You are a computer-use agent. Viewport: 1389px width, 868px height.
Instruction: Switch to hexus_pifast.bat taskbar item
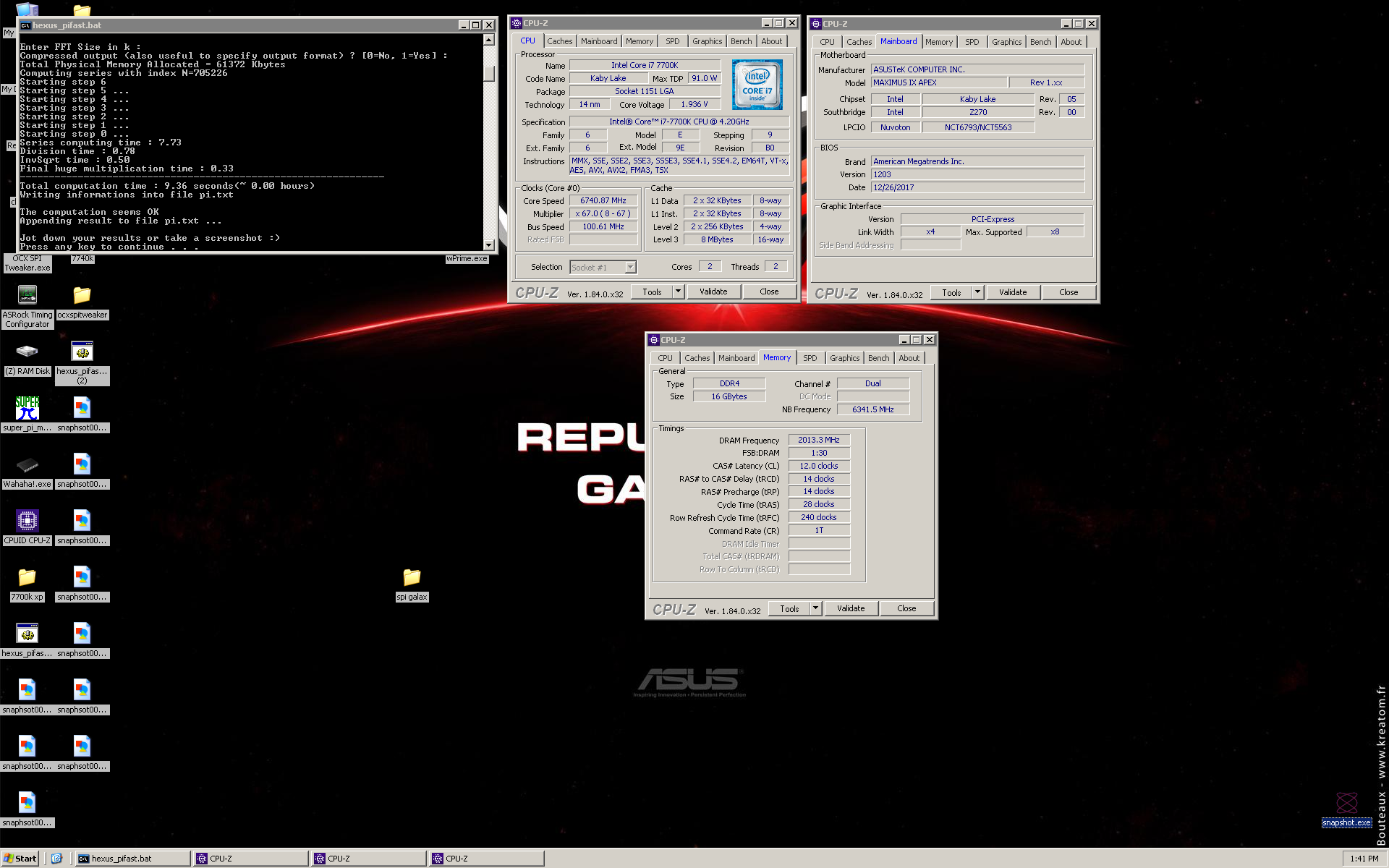pyautogui.click(x=133, y=859)
